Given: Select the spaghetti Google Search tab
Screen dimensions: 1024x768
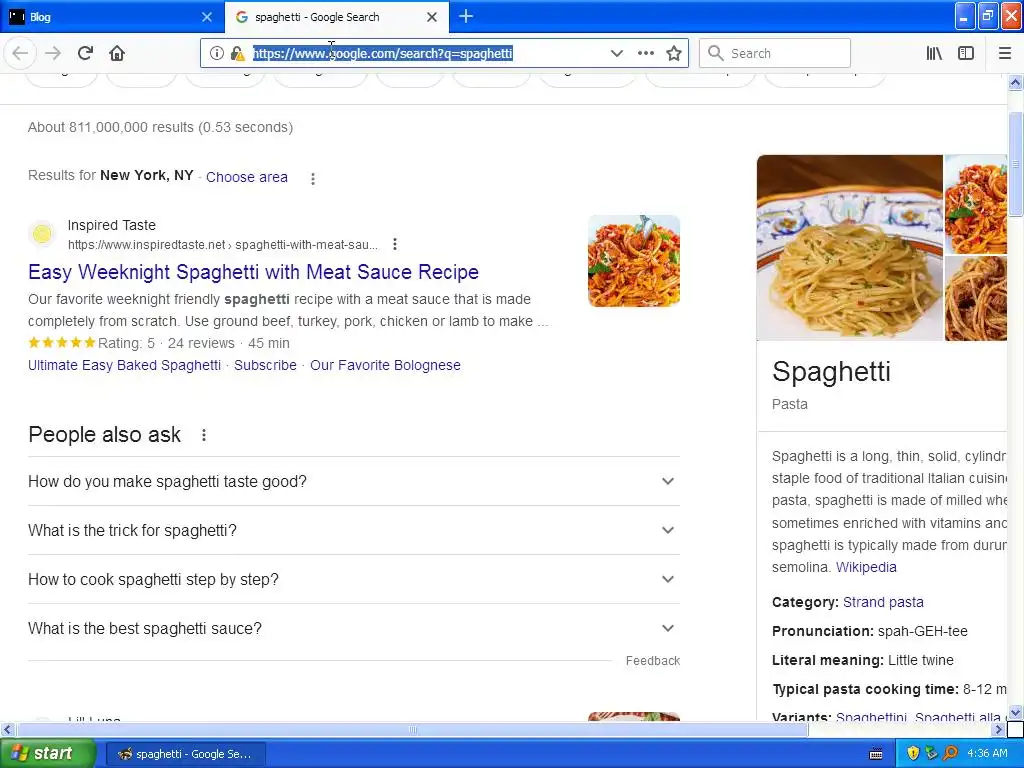Looking at the screenshot, I should point(336,17).
